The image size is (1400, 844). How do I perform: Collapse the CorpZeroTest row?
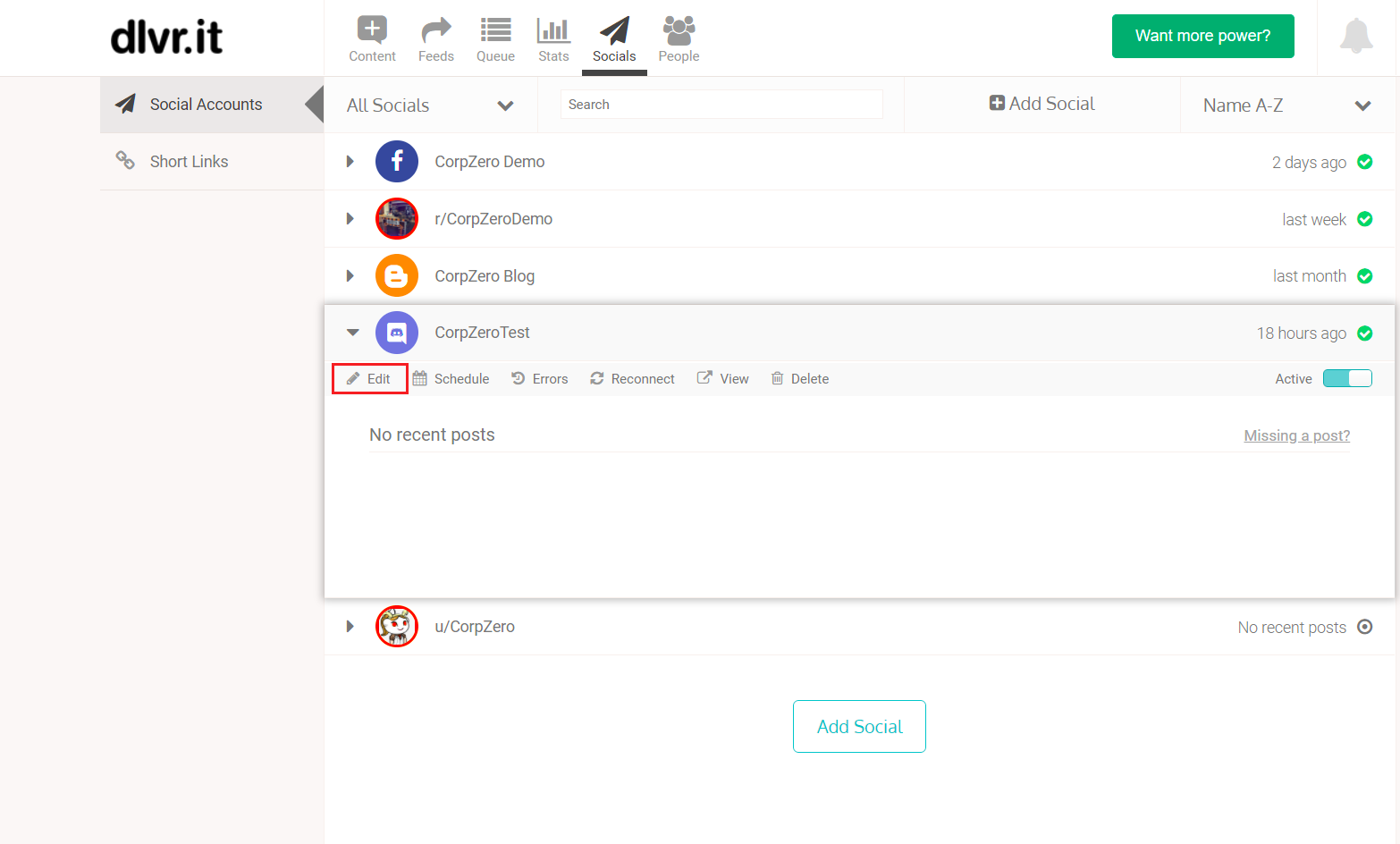pos(352,333)
